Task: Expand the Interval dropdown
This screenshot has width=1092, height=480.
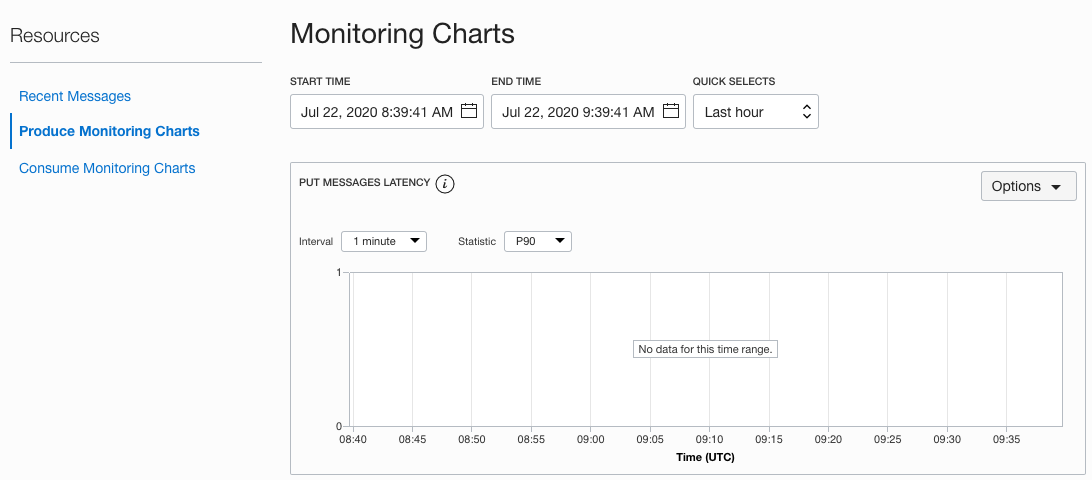Action: coord(384,241)
